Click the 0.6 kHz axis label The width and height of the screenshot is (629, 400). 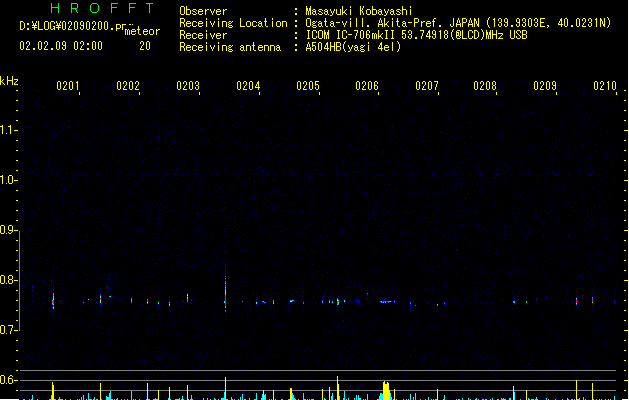pos(8,380)
